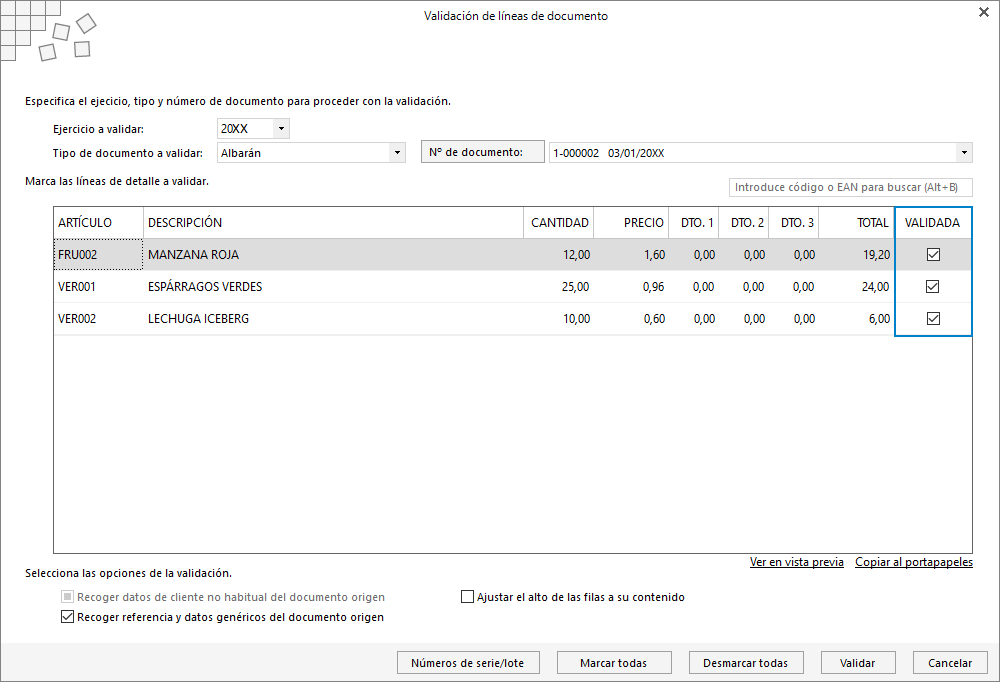Click the Albarán value in document type field

click(x=241, y=153)
